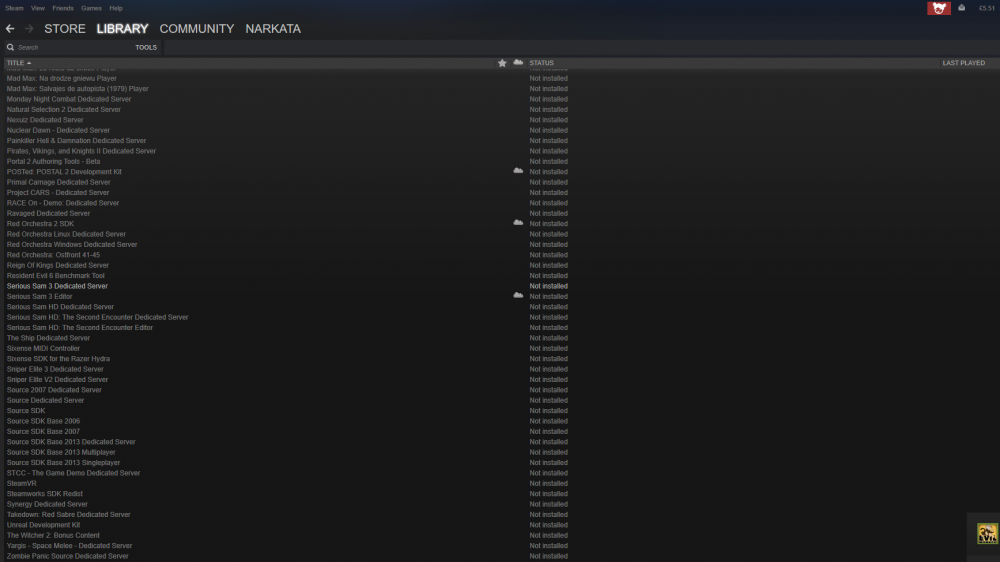
Task: Open the inbox envelope icon
Action: tap(962, 8)
